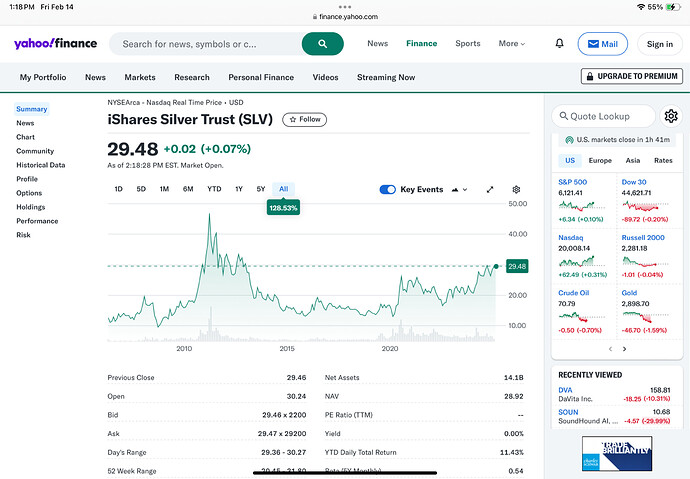The height and width of the screenshot is (479, 690).
Task: Click the Trade Brilliantly Schwab ad
Action: (x=617, y=454)
